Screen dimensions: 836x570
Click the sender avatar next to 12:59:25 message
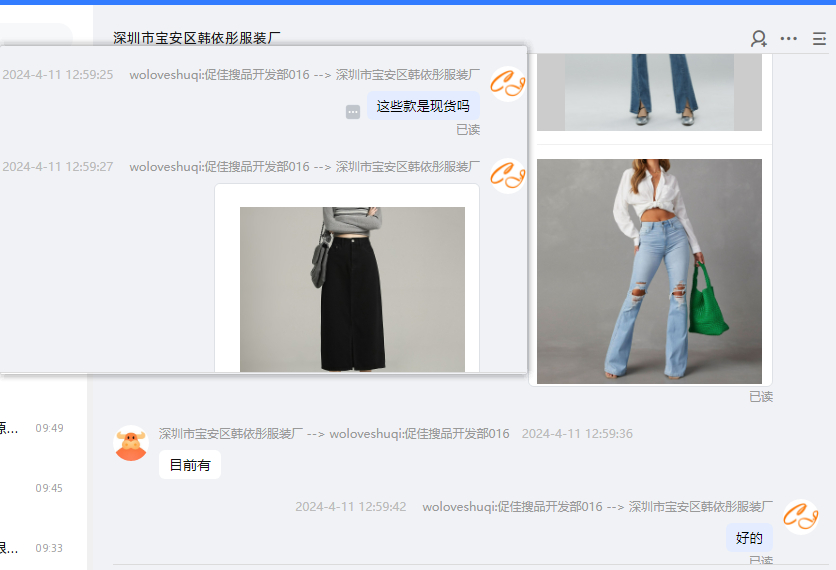coord(508,84)
